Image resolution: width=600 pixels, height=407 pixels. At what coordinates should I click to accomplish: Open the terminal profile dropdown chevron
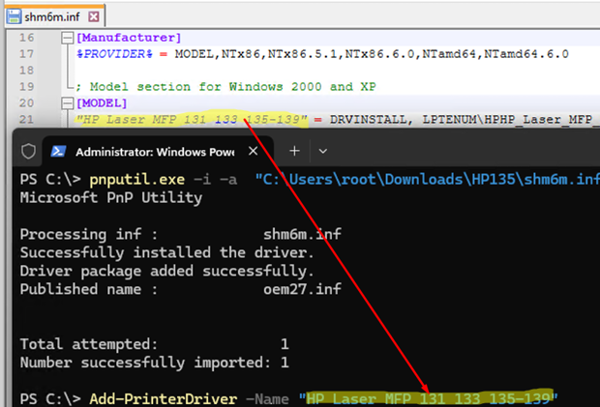coord(323,151)
